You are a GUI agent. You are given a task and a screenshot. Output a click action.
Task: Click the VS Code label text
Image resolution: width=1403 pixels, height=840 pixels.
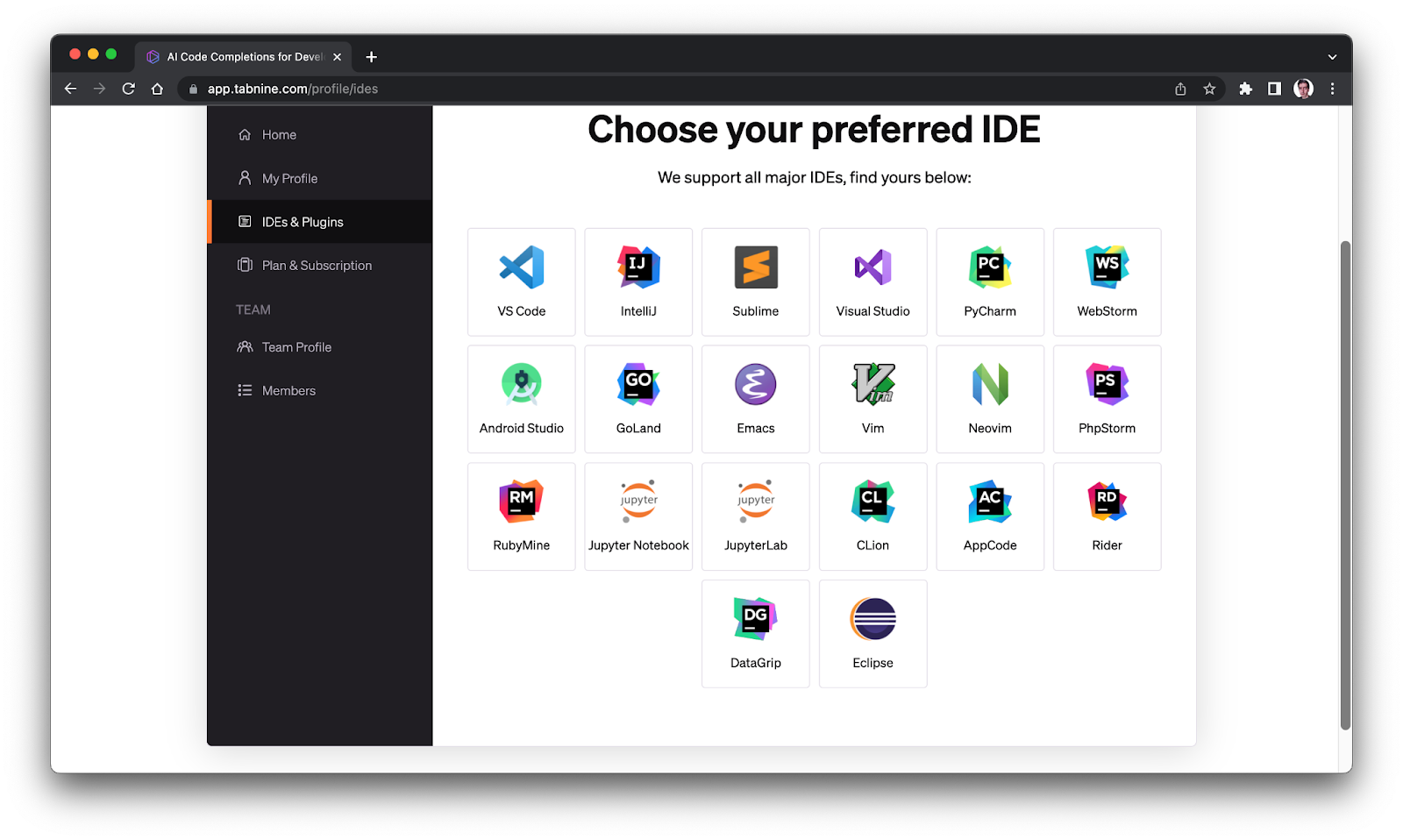522,311
